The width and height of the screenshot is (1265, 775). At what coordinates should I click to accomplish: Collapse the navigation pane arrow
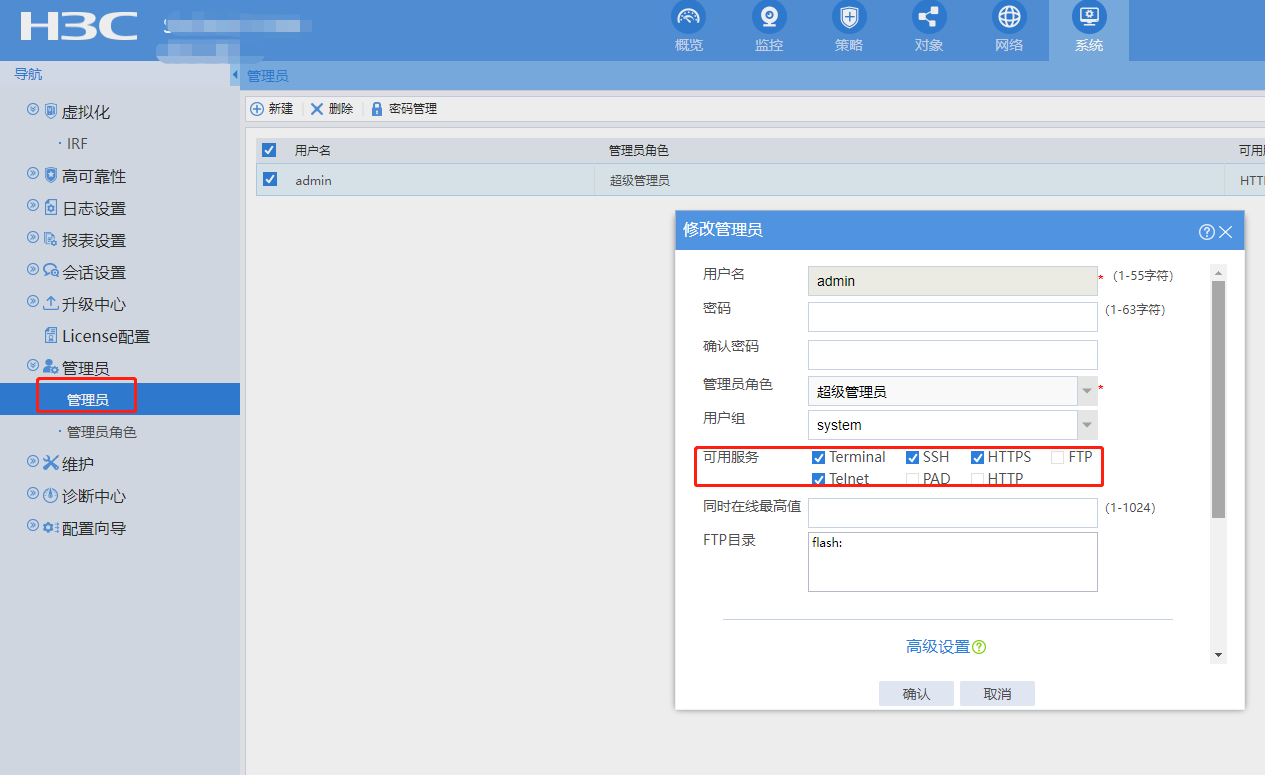pyautogui.click(x=235, y=75)
